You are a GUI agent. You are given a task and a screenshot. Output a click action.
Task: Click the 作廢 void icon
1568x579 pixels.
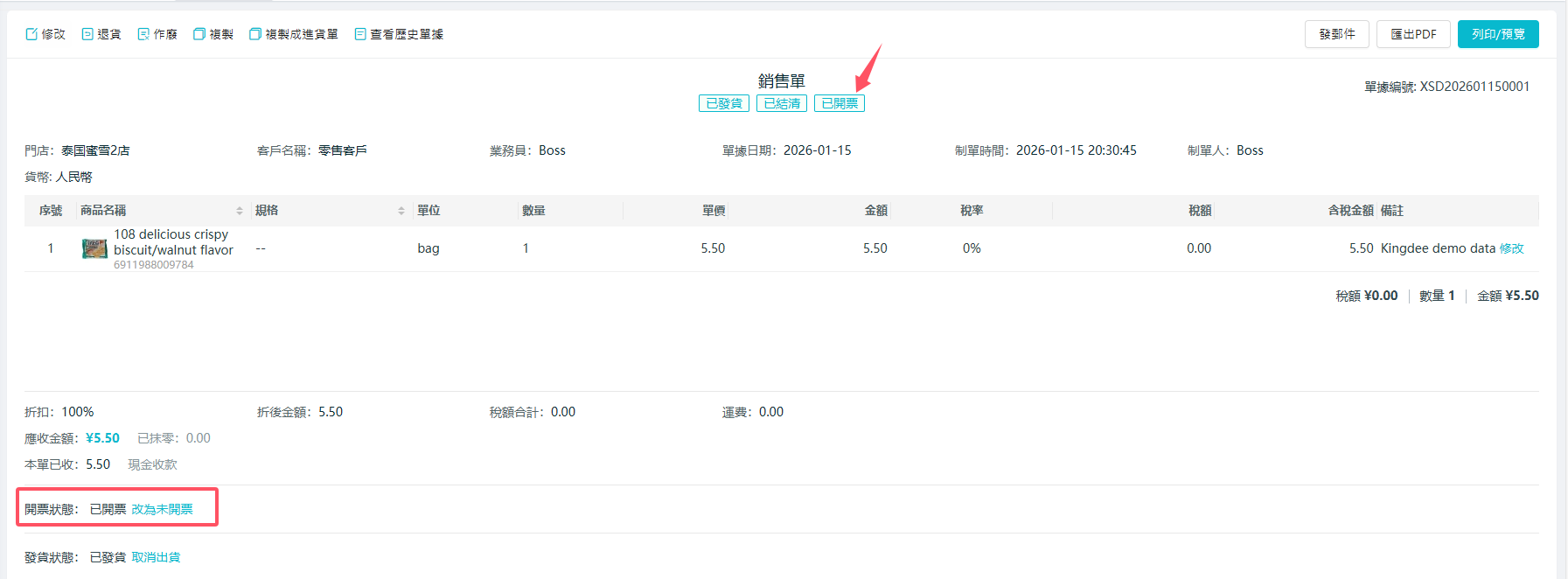click(143, 34)
